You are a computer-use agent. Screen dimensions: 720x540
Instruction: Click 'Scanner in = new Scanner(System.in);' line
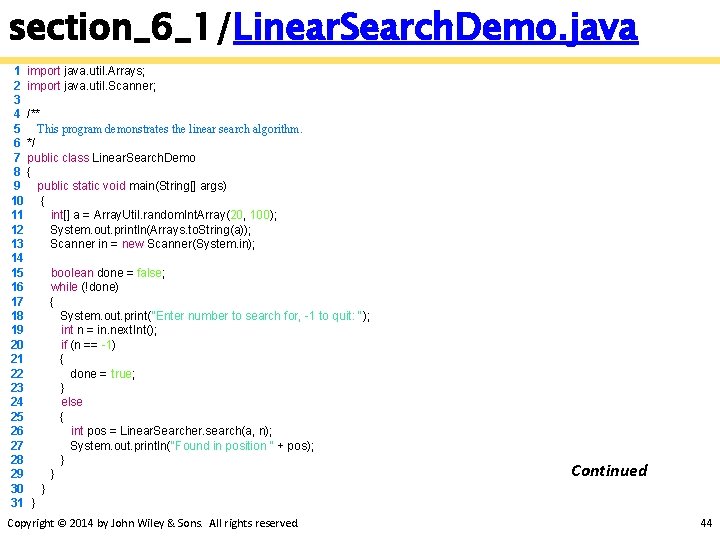coord(152,244)
